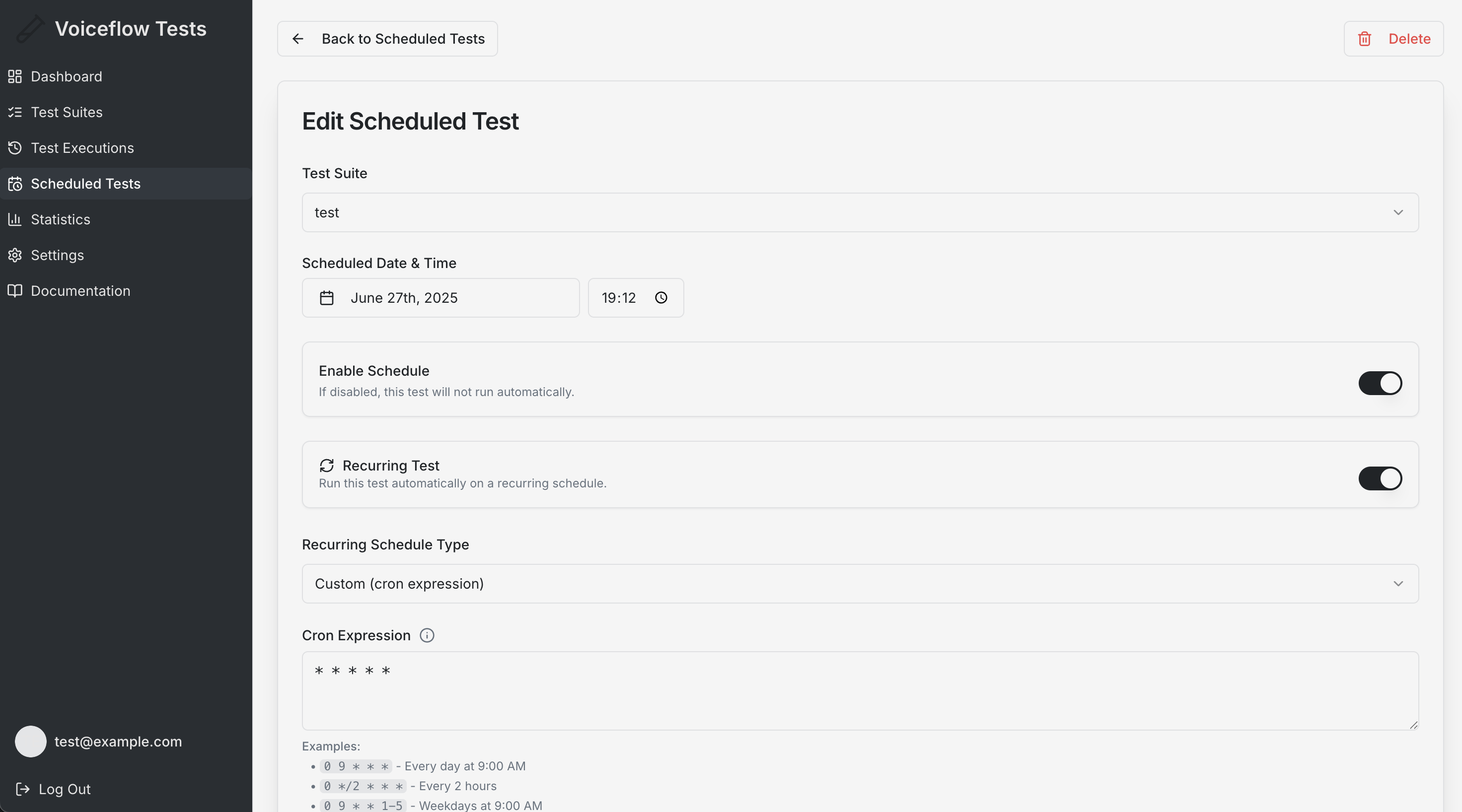The width and height of the screenshot is (1462, 812).
Task: Click the '0 */2 * * *' cron example
Action: (x=363, y=787)
